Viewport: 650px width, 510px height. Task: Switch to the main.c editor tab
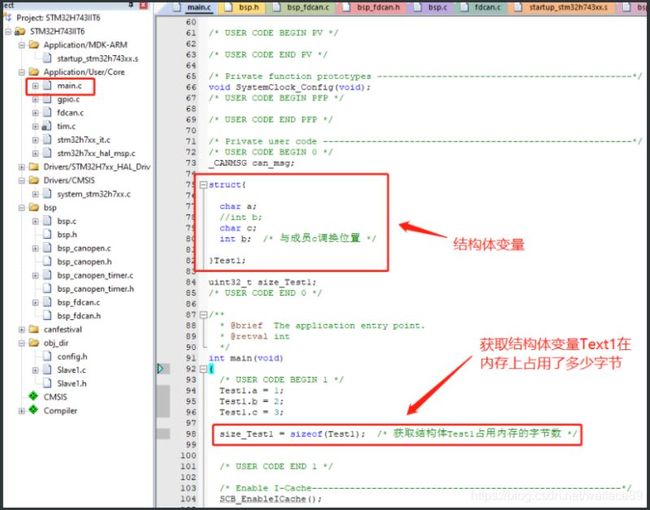193,7
